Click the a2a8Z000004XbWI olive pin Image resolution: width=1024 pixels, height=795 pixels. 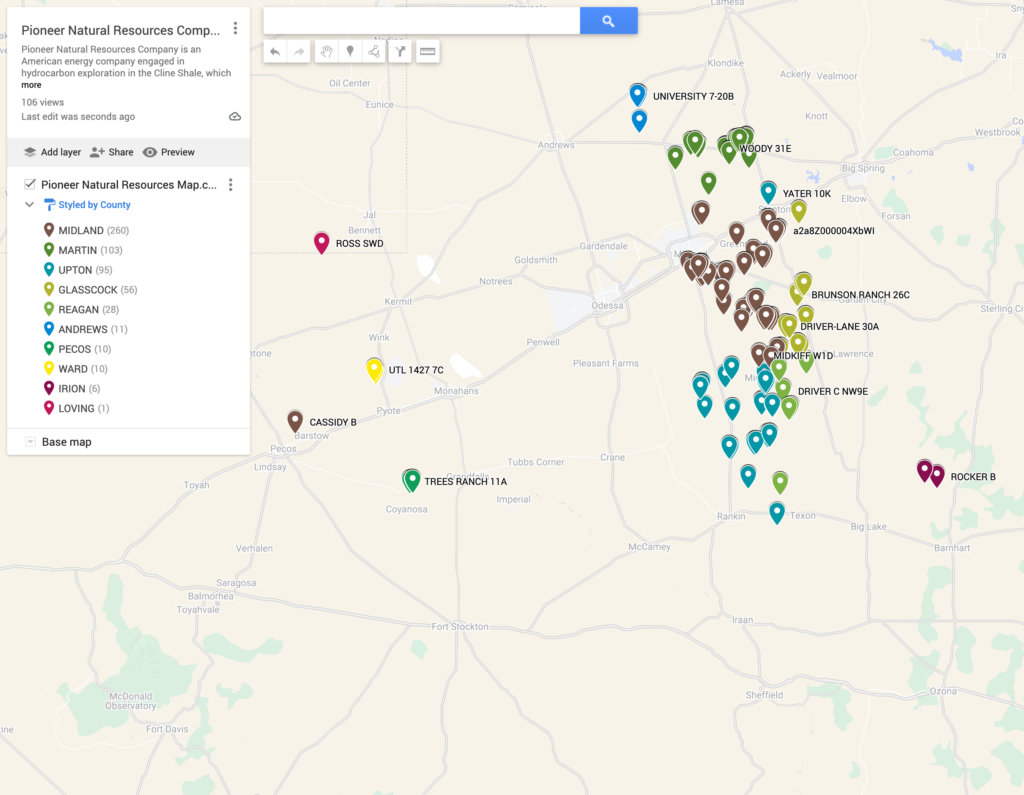point(799,211)
